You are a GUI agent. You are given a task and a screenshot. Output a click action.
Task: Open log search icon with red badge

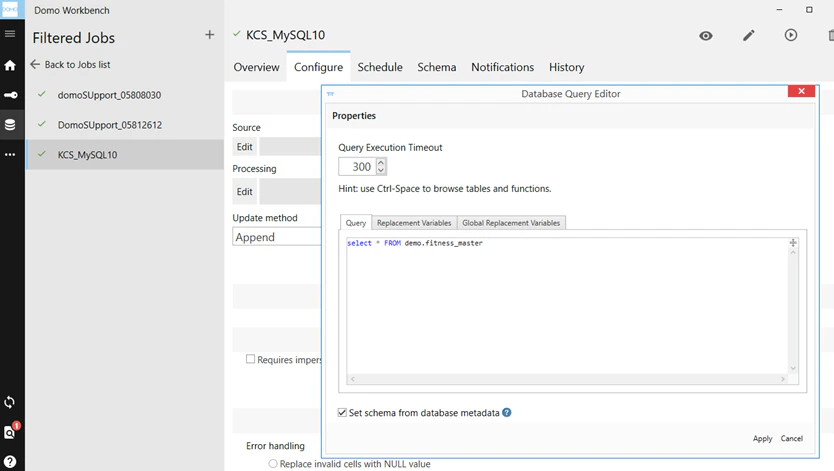[x=11, y=431]
